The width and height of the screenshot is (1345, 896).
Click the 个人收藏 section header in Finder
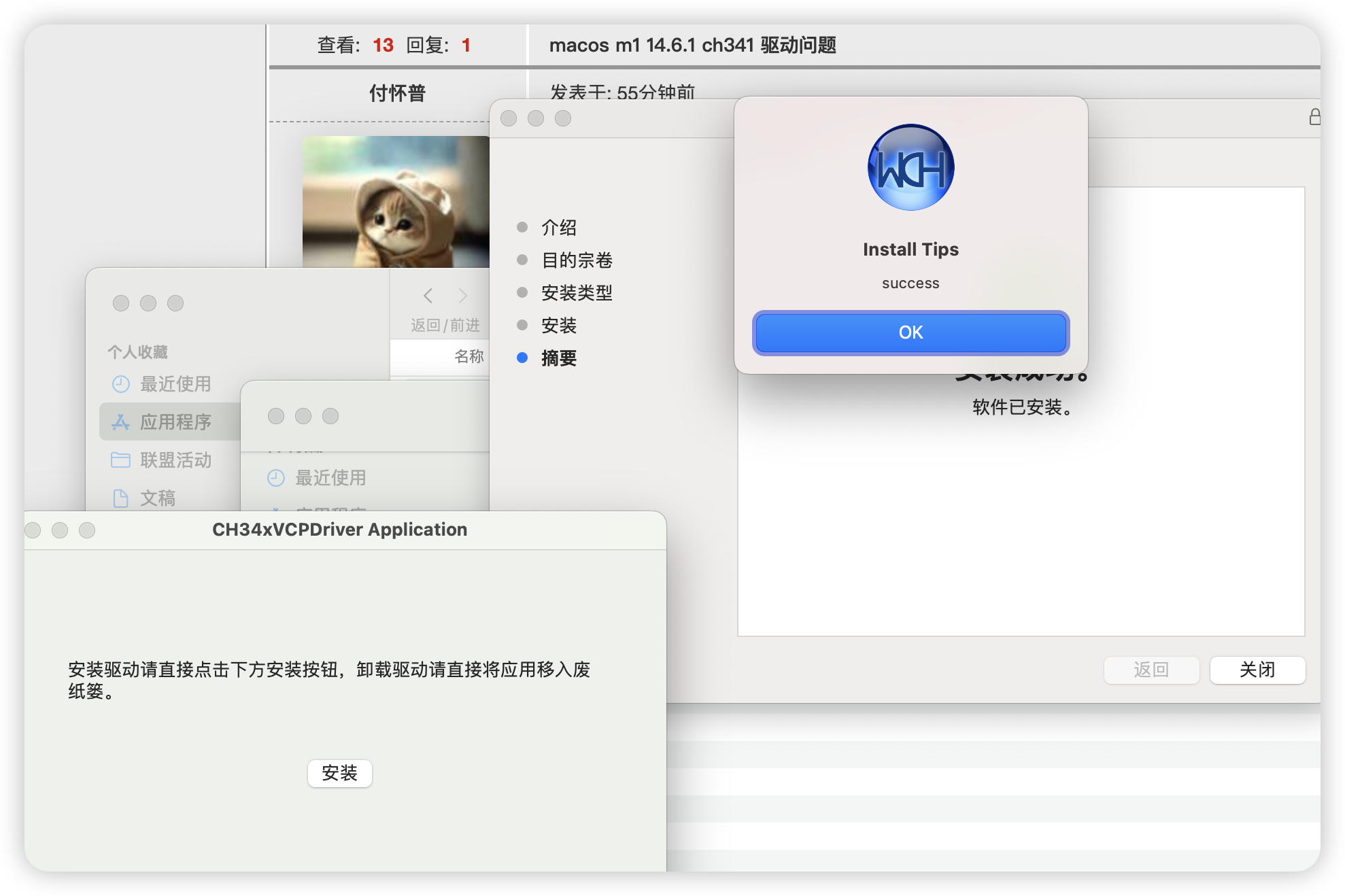137,352
